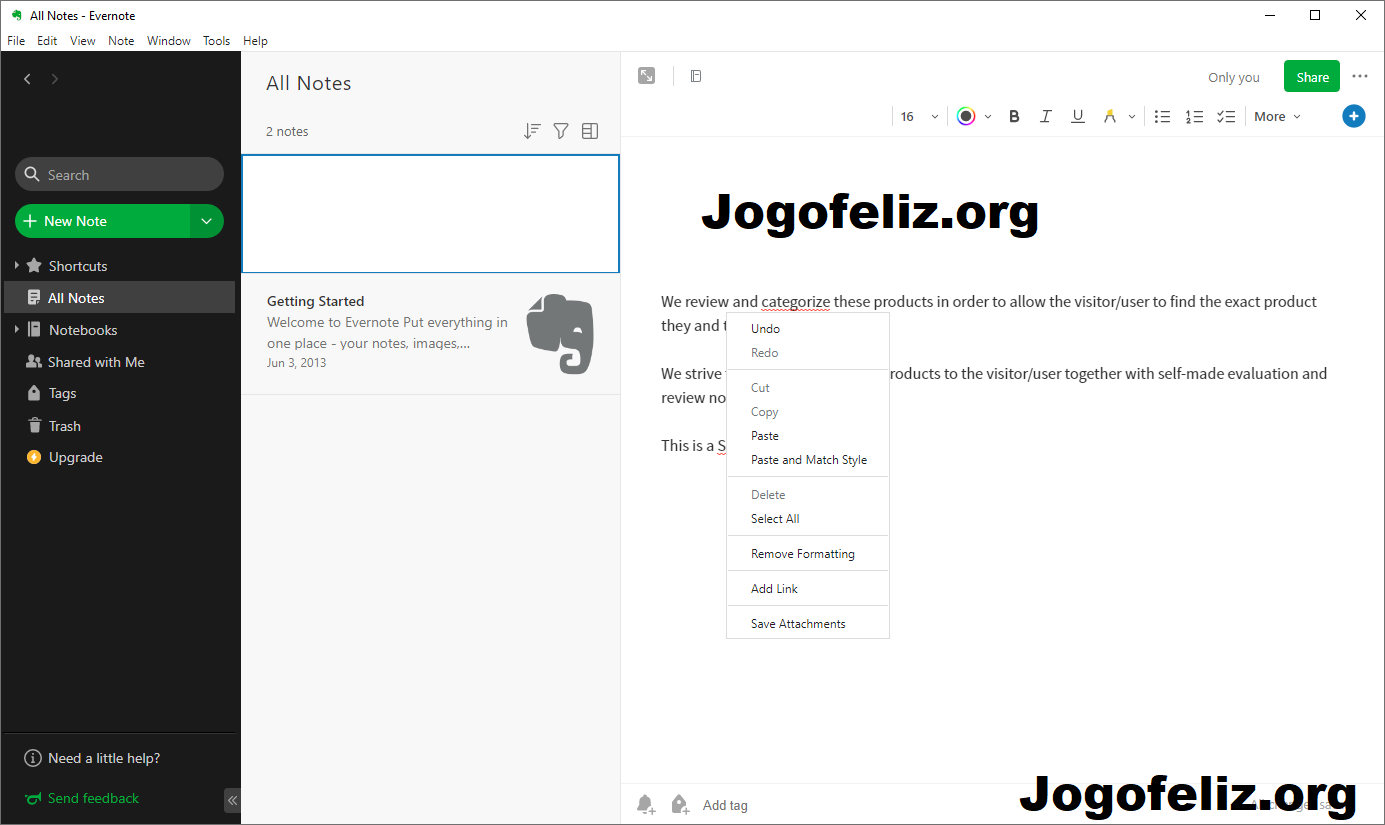Choose Paste in the context menu
The width and height of the screenshot is (1385, 825).
click(808, 436)
